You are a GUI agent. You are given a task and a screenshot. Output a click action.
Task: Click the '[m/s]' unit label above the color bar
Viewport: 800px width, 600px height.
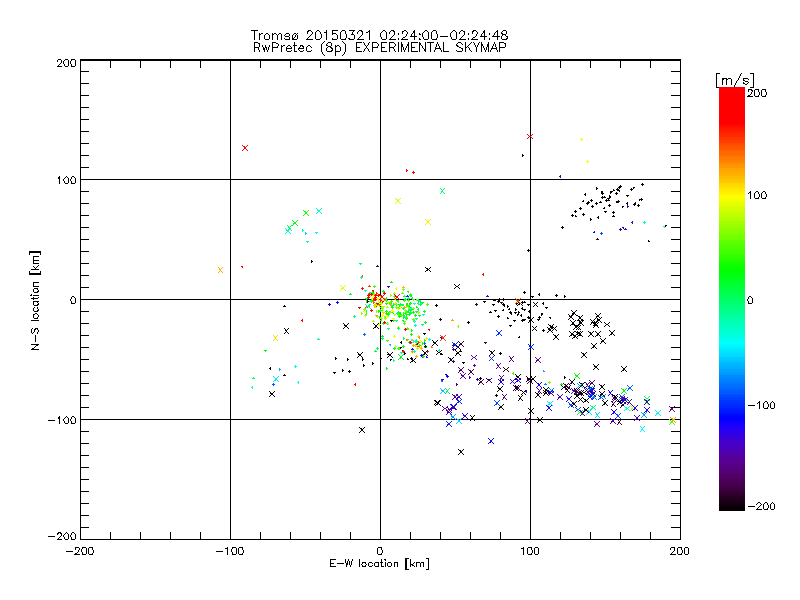pyautogui.click(x=735, y=80)
